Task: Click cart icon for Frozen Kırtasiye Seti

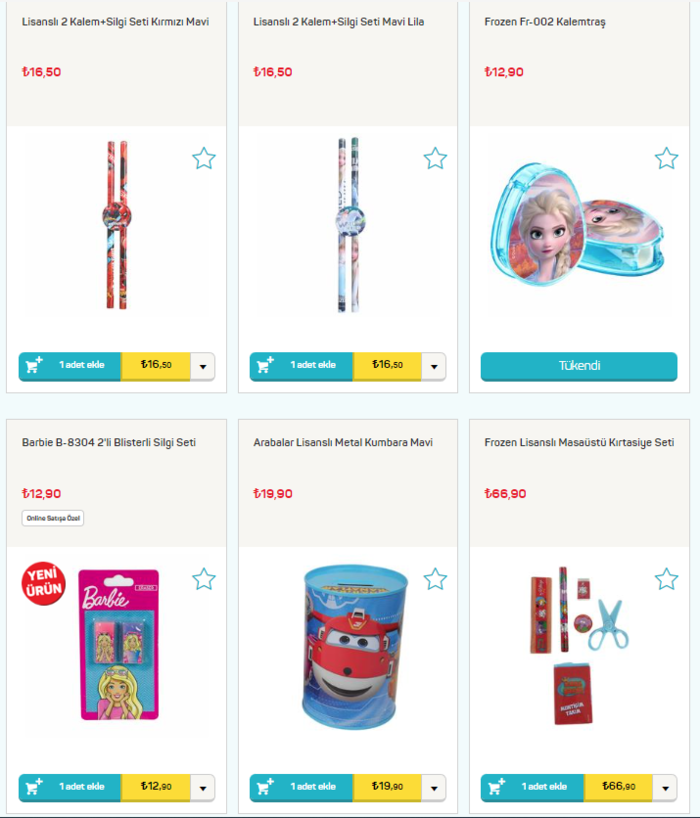Action: 497,786
